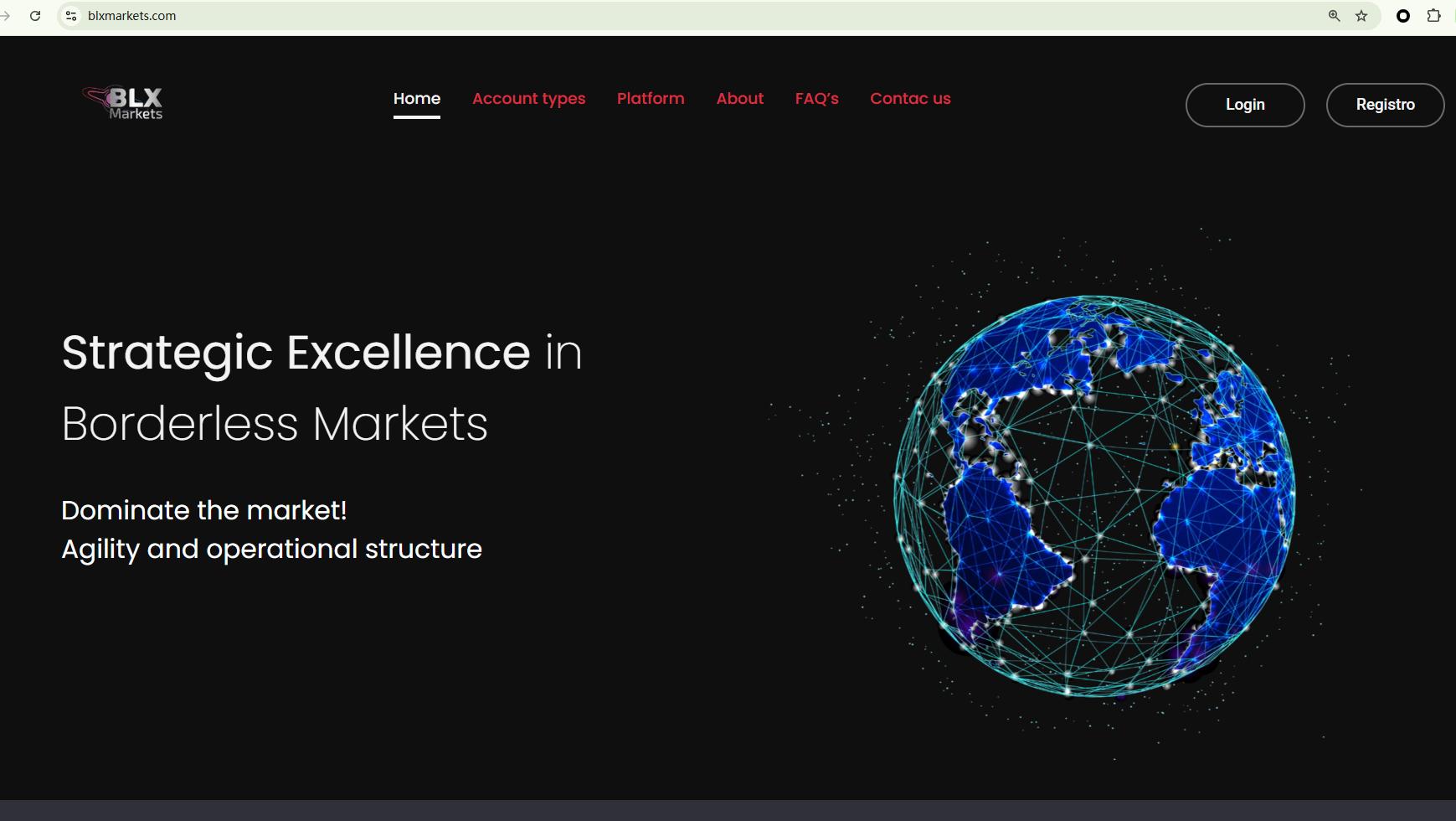The height and width of the screenshot is (821, 1456).
Task: Click the zoom magnifier icon in address bar
Action: tap(1334, 16)
